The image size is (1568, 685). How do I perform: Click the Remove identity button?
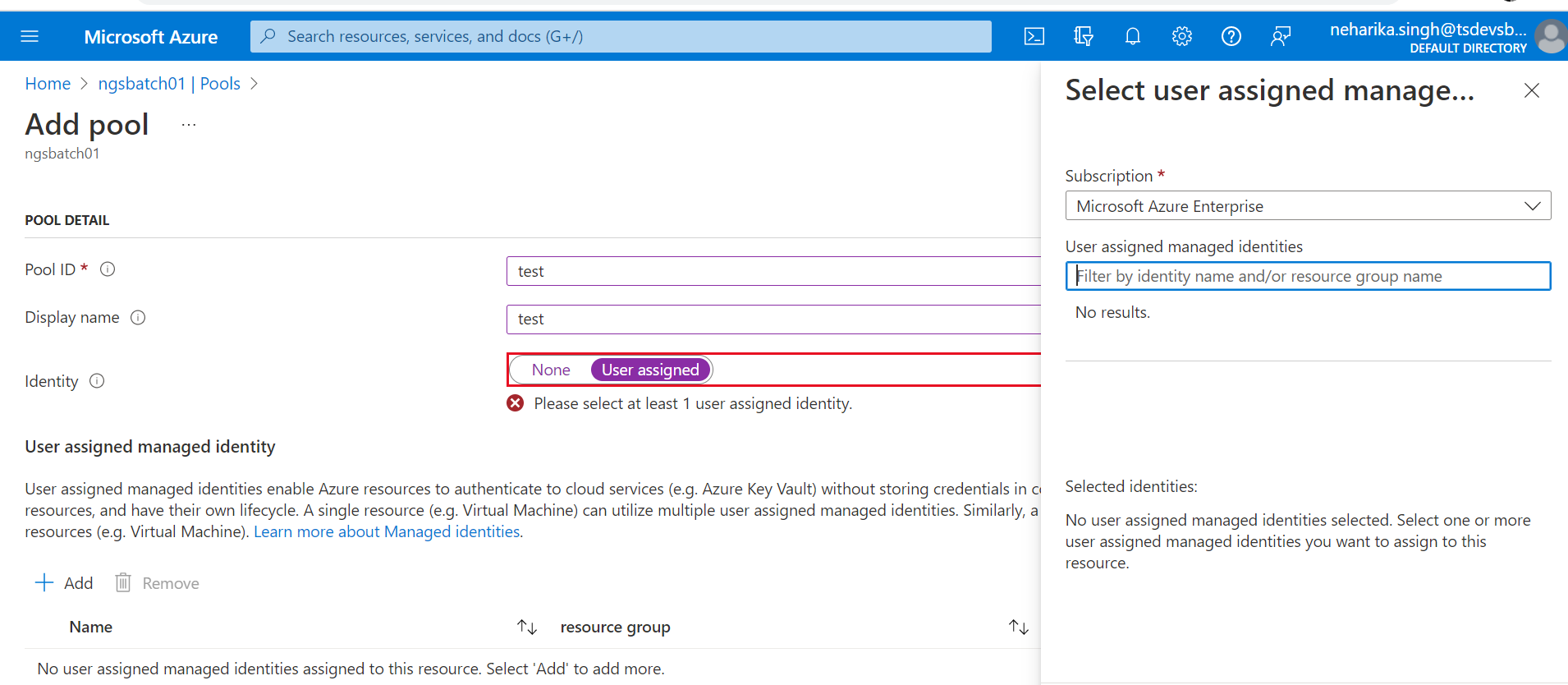tap(157, 583)
